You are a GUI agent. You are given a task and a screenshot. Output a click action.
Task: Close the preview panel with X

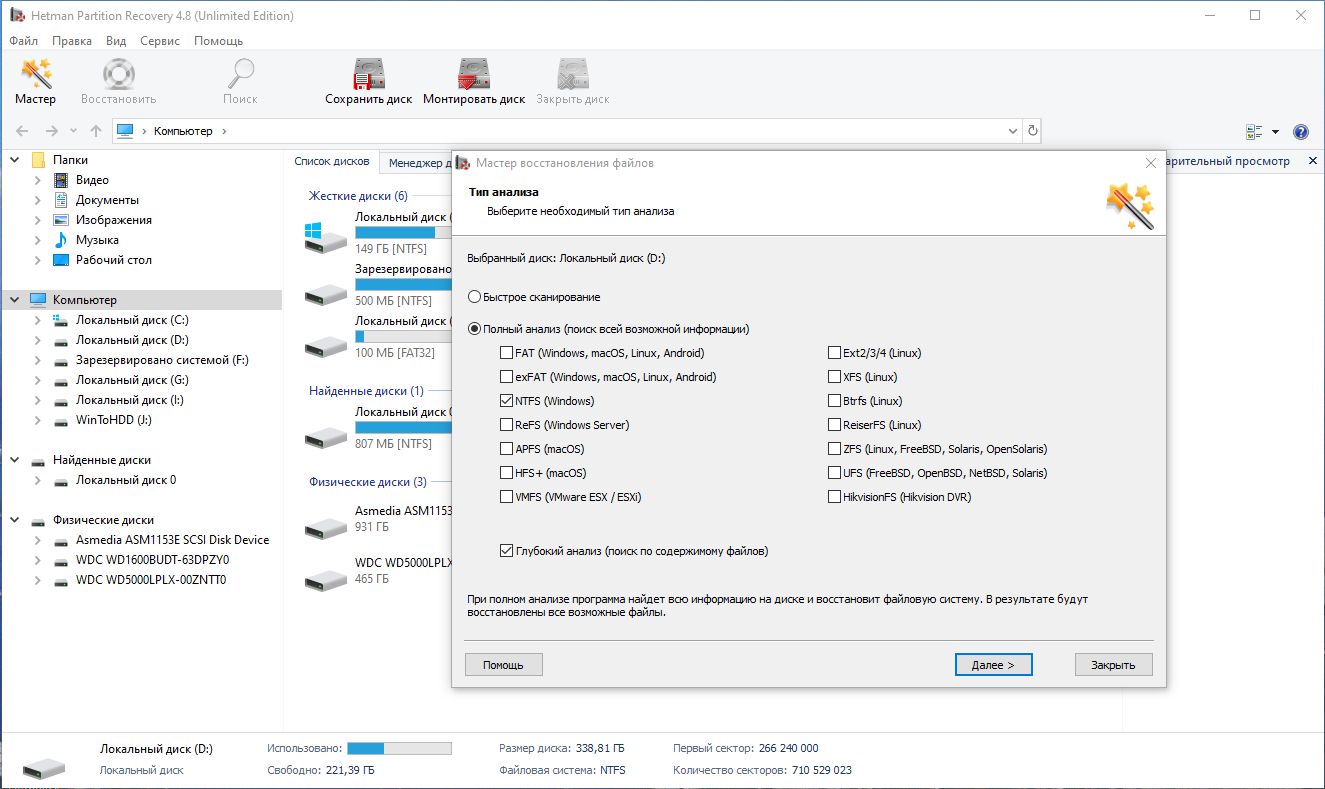pos(1312,161)
